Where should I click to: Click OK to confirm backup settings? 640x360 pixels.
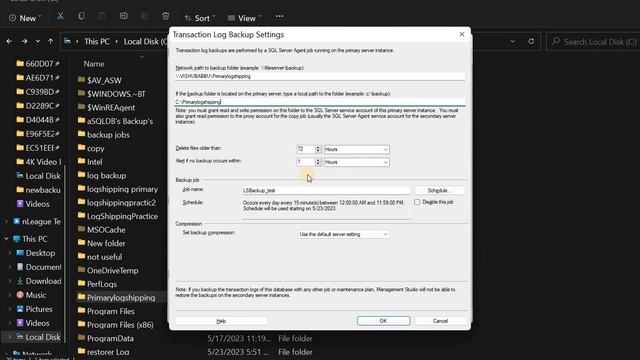pyautogui.click(x=383, y=321)
